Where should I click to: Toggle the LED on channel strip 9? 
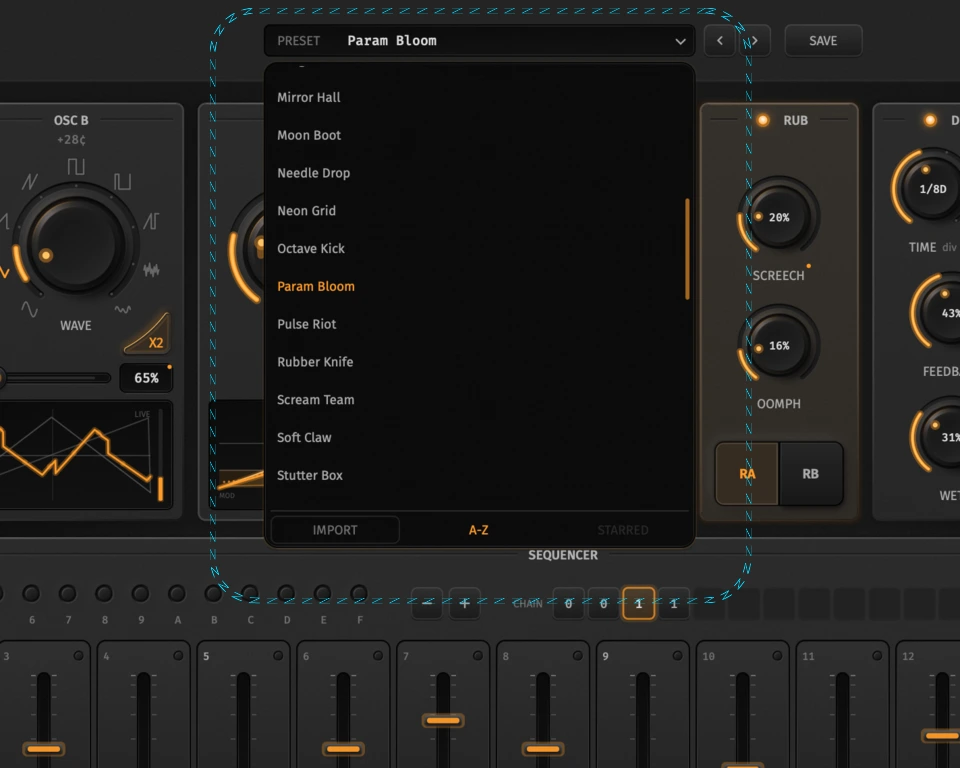point(677,655)
